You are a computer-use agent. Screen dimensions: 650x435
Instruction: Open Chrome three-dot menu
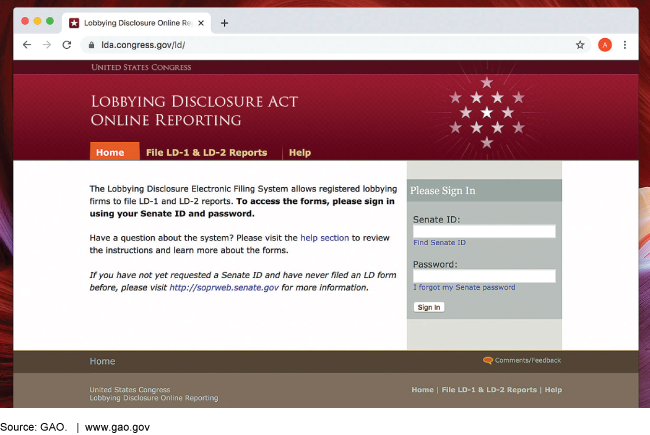(x=626, y=45)
